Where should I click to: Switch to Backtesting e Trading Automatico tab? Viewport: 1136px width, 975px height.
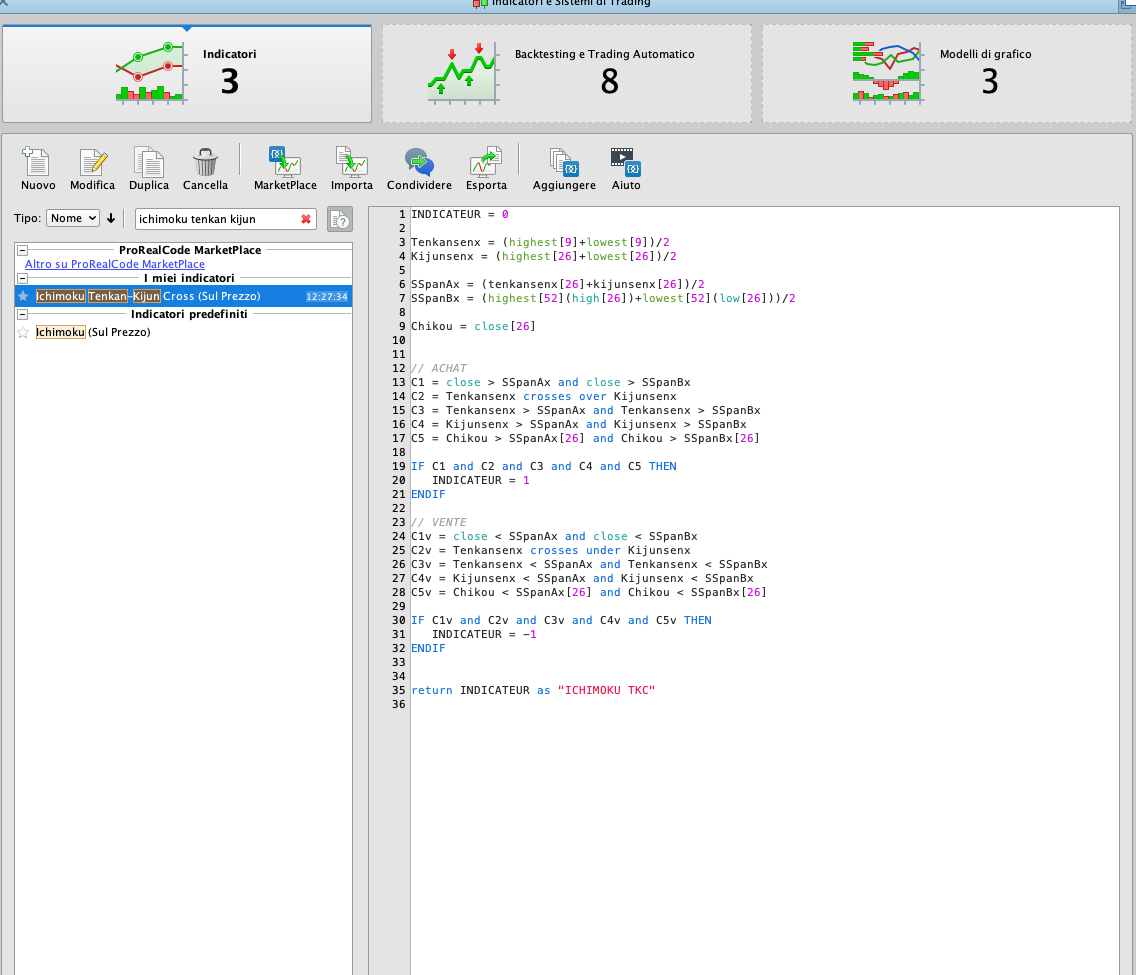coord(567,74)
